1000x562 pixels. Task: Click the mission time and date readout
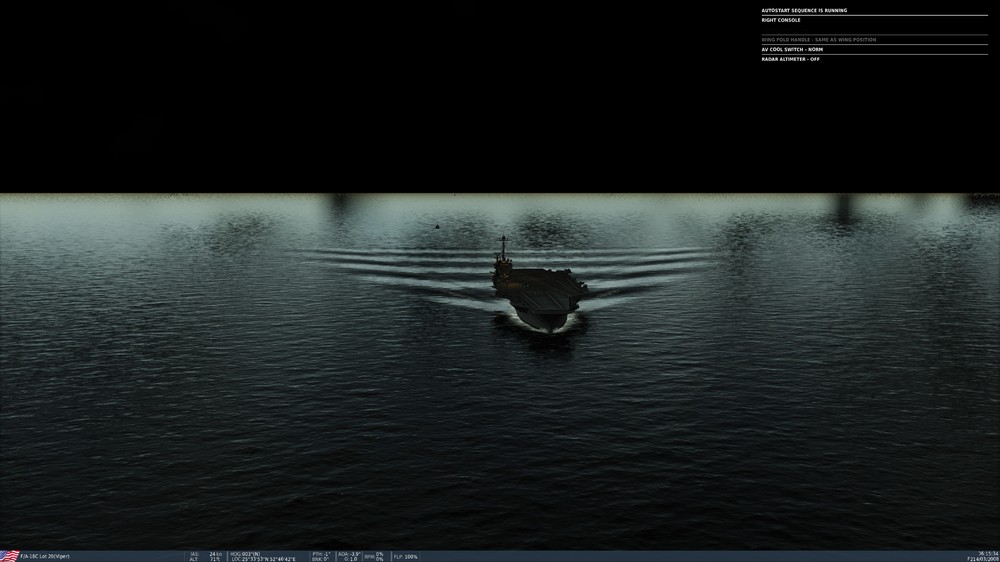[983, 556]
